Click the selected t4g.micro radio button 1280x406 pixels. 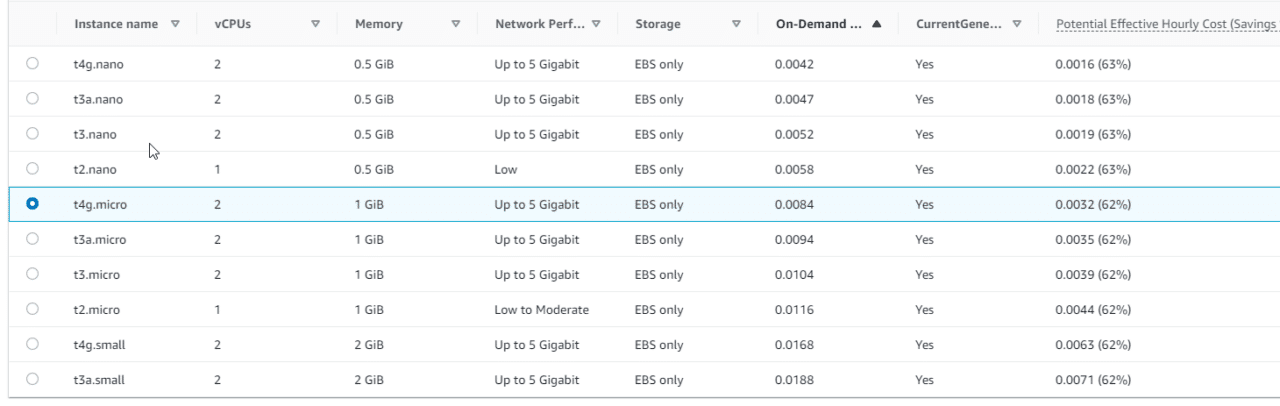coord(33,204)
